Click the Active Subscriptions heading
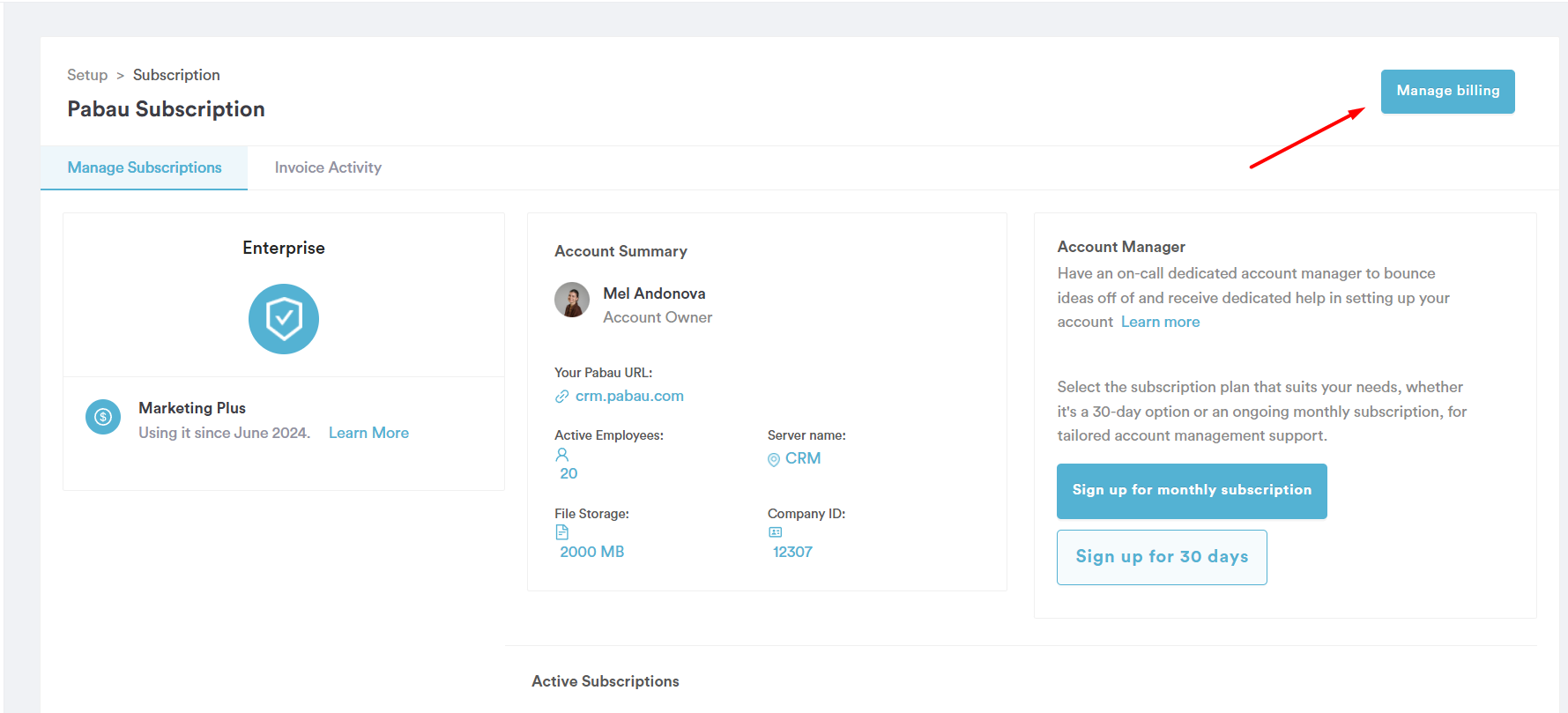 coord(606,681)
